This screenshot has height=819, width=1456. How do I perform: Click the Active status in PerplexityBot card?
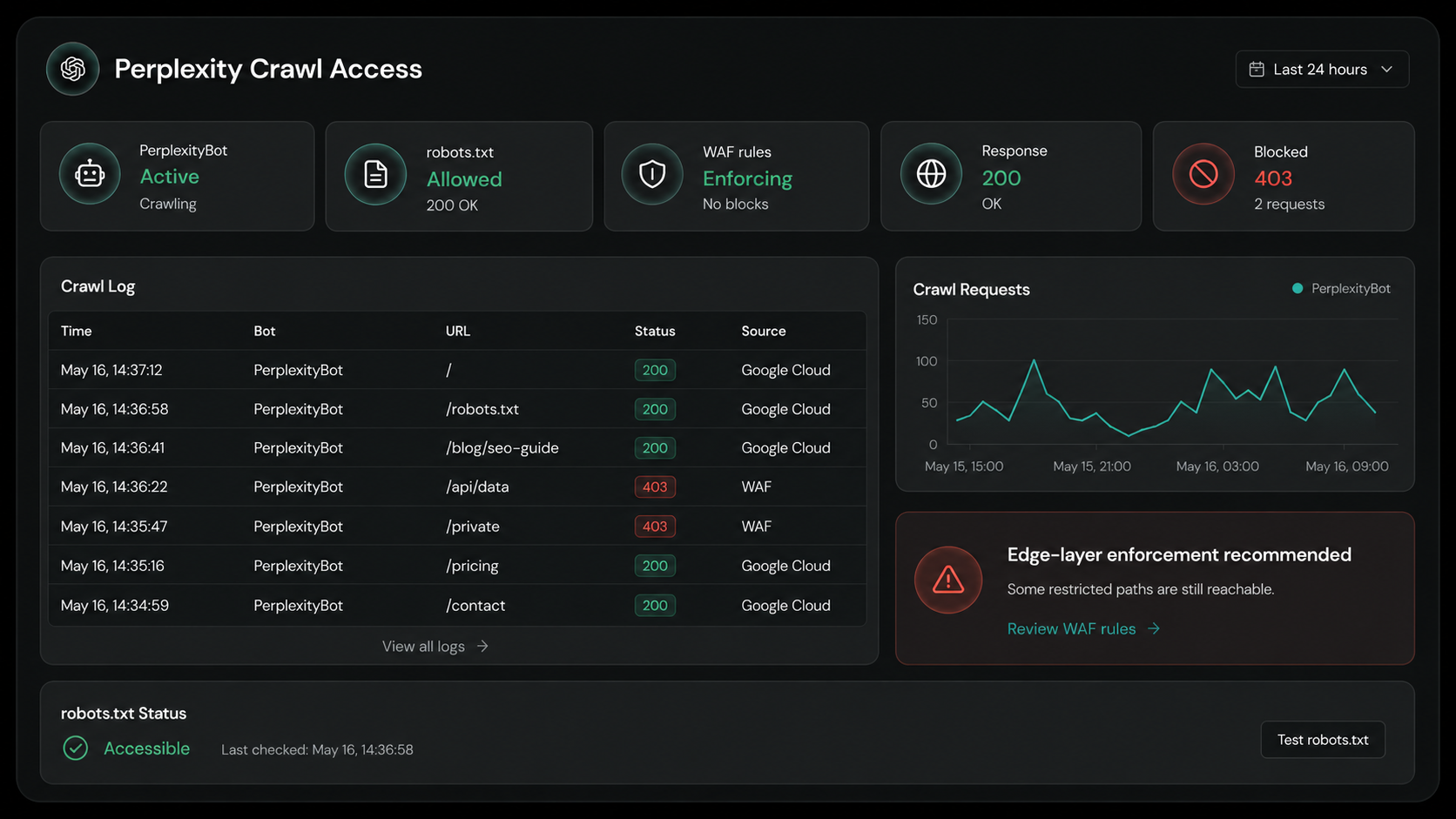tap(170, 177)
